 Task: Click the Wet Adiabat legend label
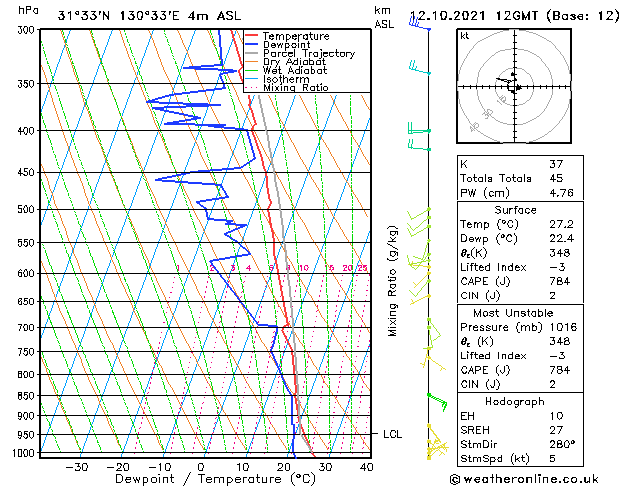point(294,70)
